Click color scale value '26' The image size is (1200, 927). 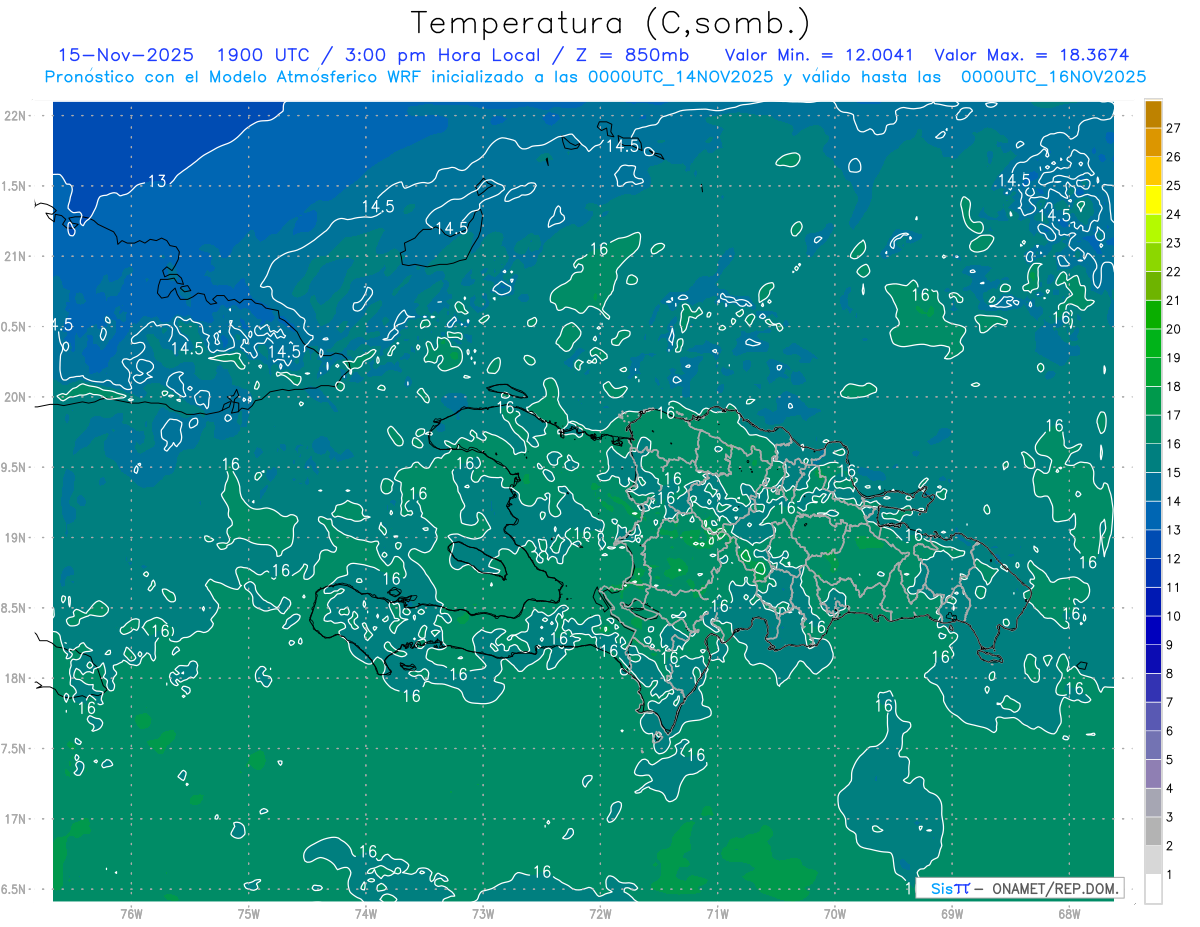1174,157
